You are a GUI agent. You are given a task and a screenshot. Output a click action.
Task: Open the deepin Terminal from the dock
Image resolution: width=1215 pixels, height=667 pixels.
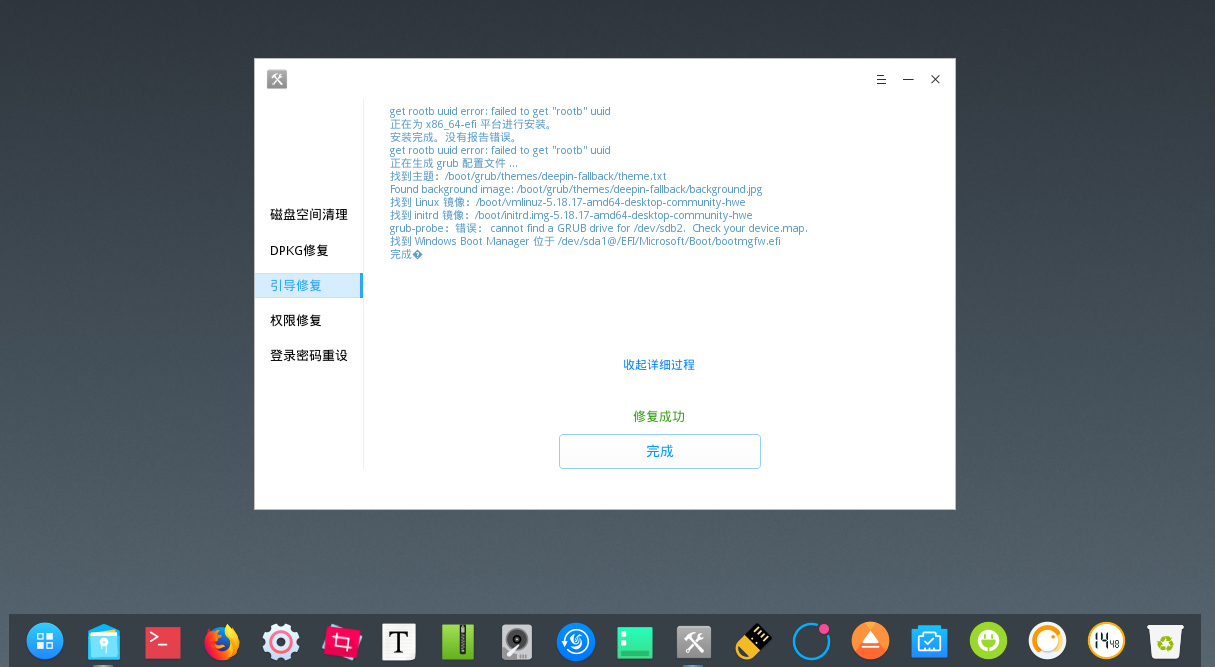[x=162, y=641]
